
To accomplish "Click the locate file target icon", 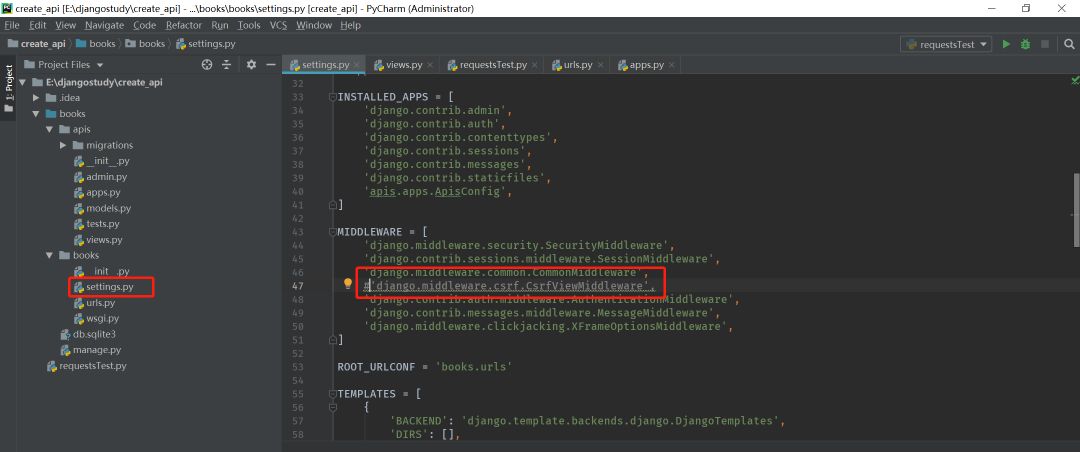I will [x=207, y=64].
